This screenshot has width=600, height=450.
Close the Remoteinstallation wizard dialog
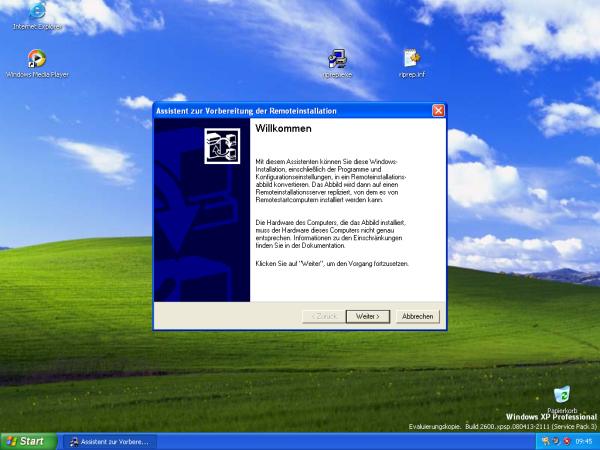(438, 111)
